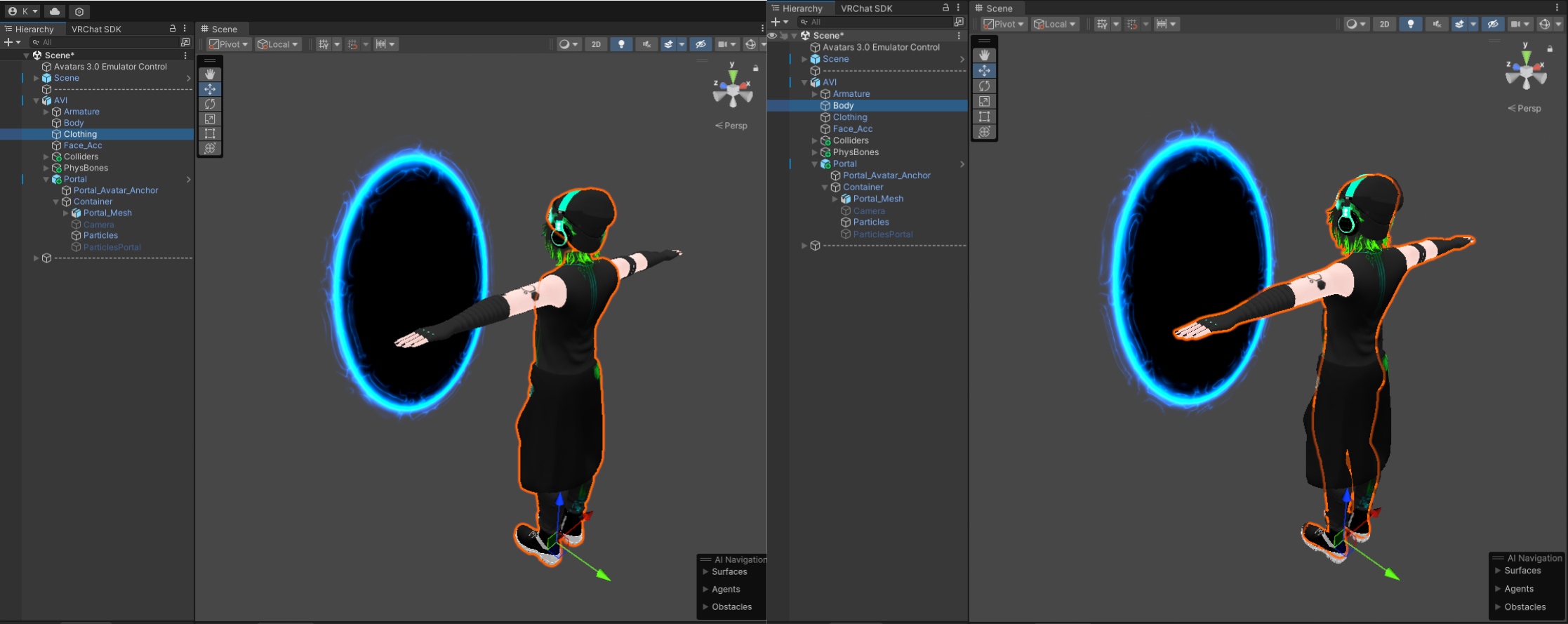Viewport: 1568px width, 624px height.
Task: Open the Local dropdown in right Scene toolbar
Action: point(1055,24)
